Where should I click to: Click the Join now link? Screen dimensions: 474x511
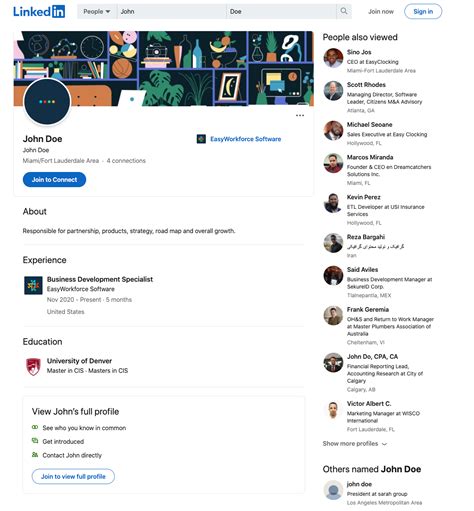point(381,12)
